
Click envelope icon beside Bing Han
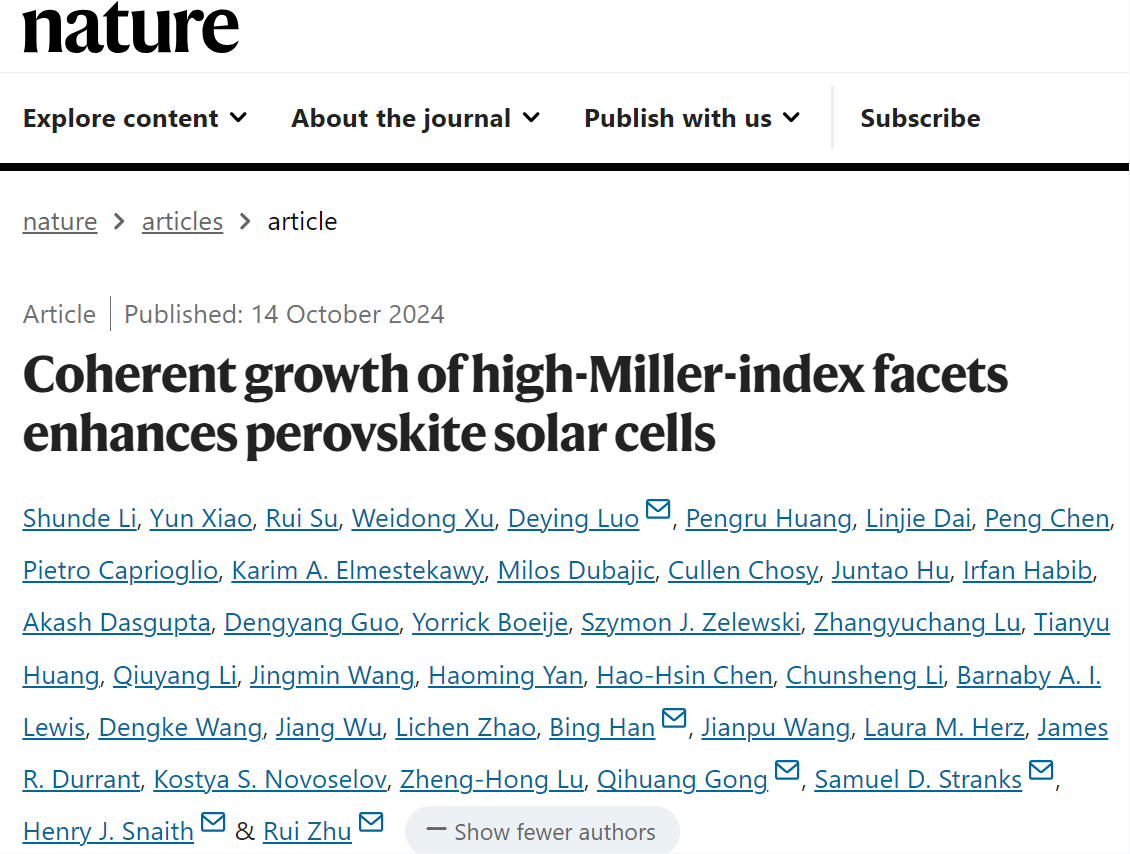pyautogui.click(x=674, y=718)
